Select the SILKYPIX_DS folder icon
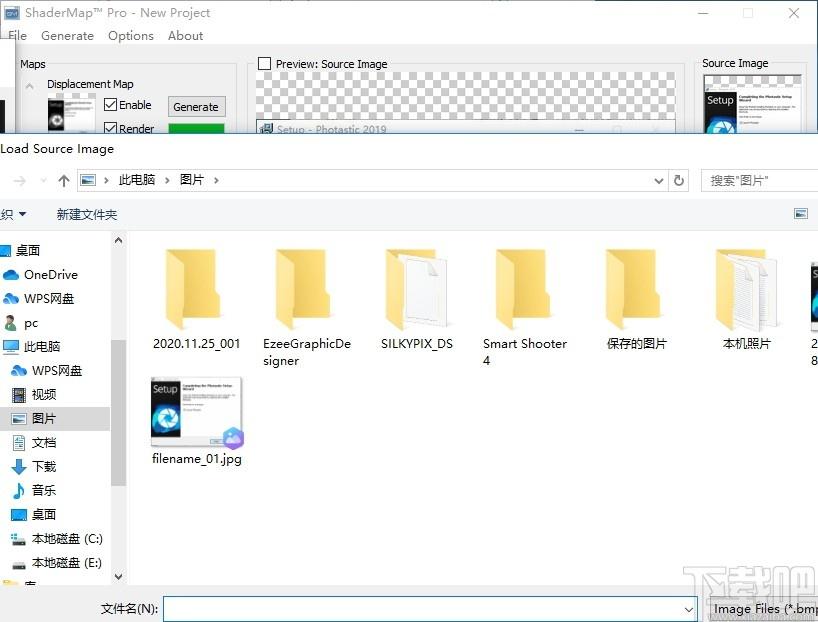The height and width of the screenshot is (622, 818). pos(416,289)
